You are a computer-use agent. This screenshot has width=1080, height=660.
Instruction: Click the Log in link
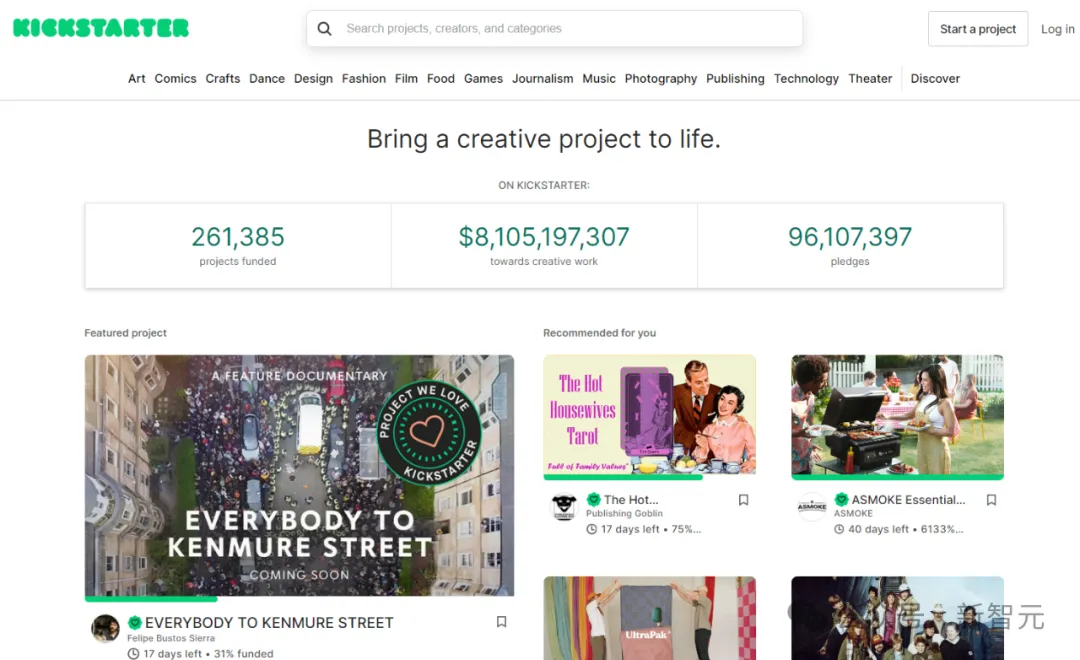[1057, 29]
